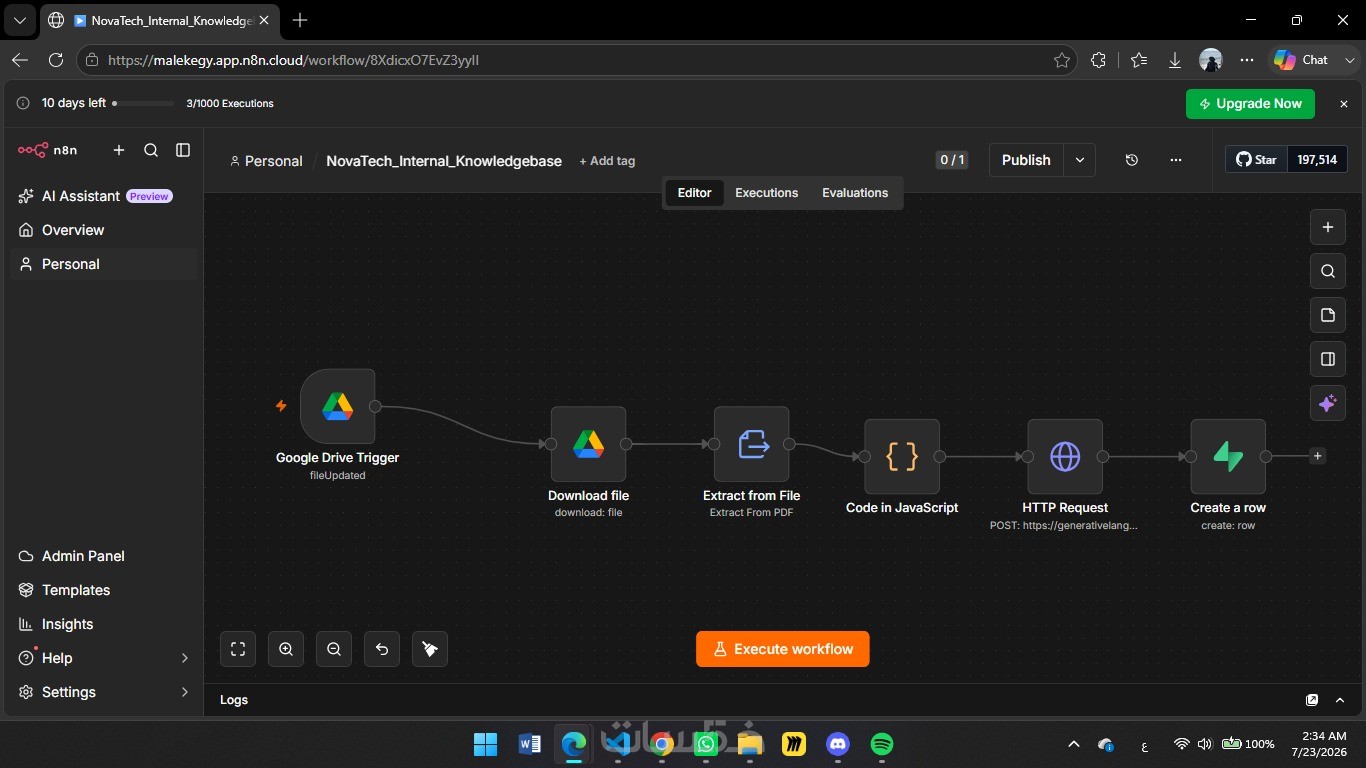Open the browser settings and more menu
This screenshot has width=1366, height=768.
coord(1247,60)
